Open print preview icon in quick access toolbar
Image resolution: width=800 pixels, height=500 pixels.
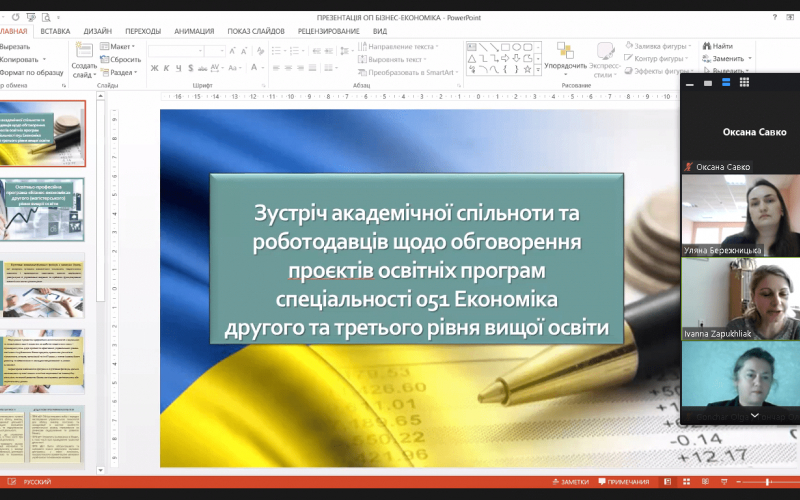pos(46,17)
